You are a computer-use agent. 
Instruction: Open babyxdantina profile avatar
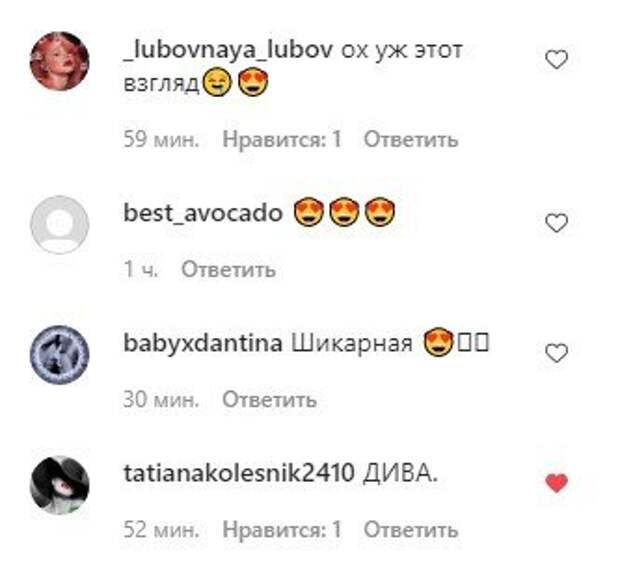[x=60, y=354]
